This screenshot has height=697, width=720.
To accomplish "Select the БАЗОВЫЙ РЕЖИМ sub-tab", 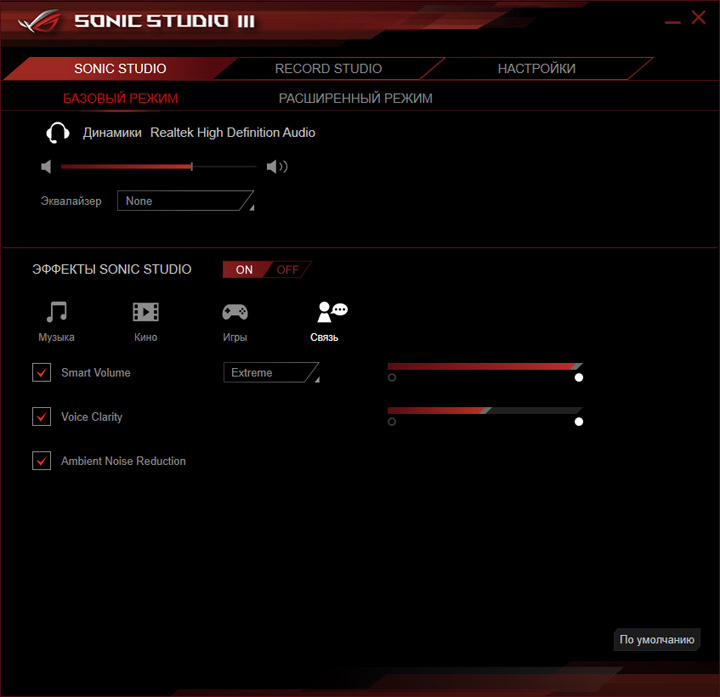I will point(120,98).
